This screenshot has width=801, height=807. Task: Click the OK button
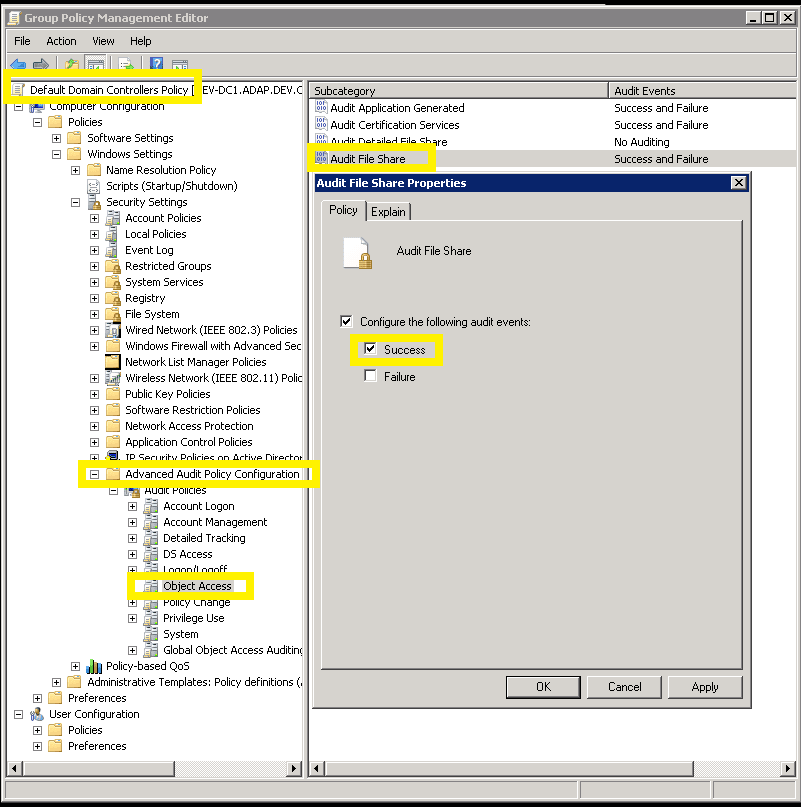(543, 687)
